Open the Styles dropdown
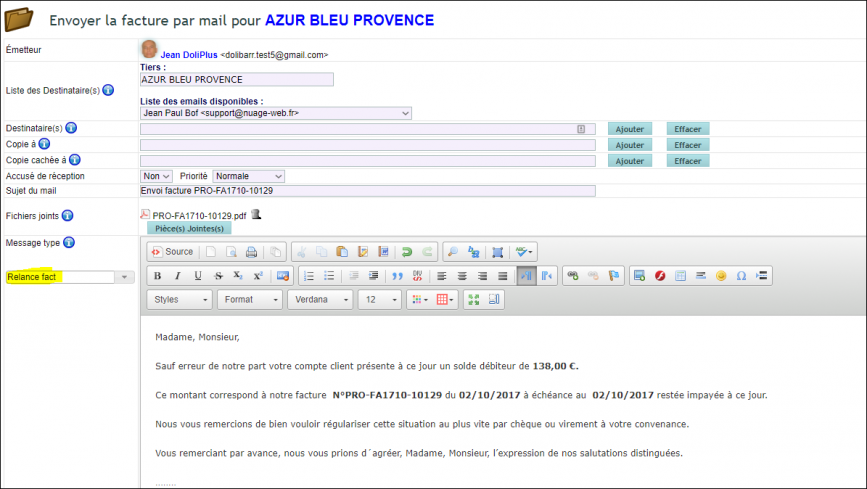 (180, 299)
